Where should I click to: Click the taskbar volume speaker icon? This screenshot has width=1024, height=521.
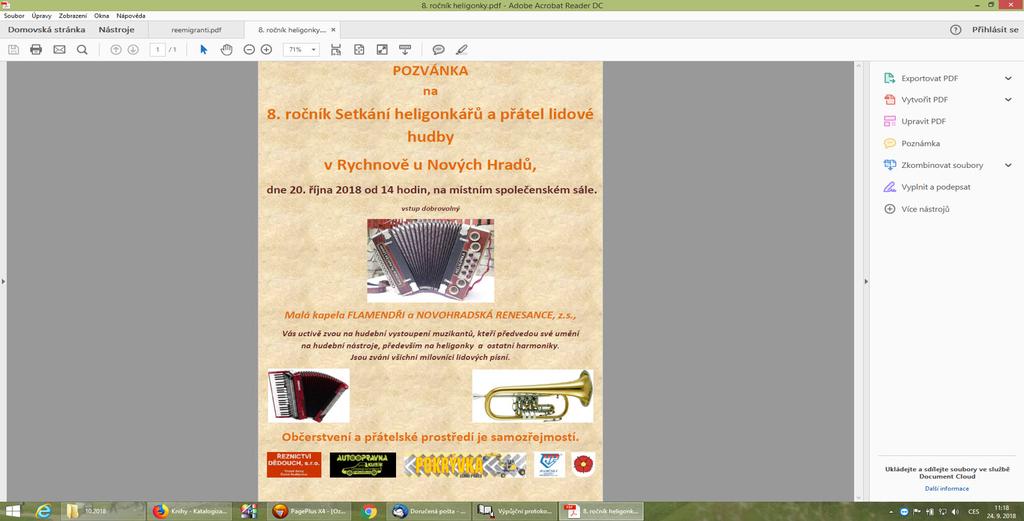click(953, 512)
